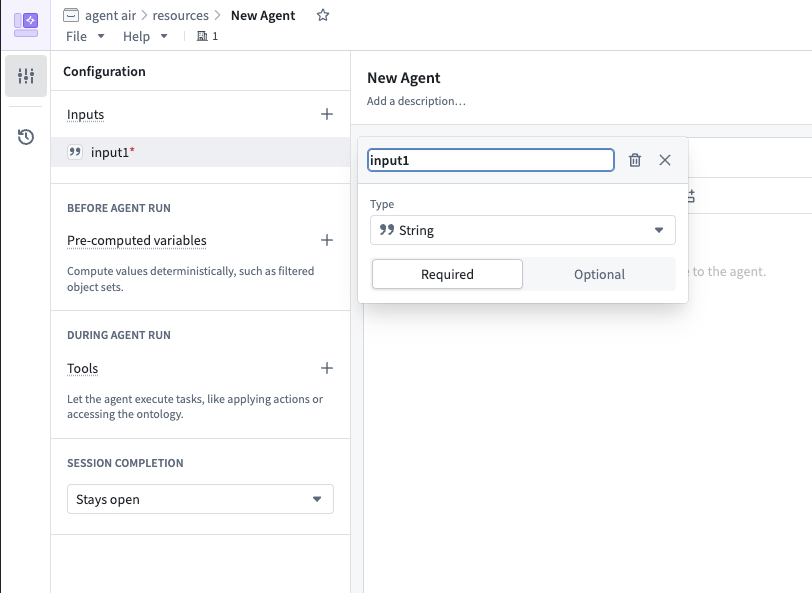This screenshot has width=812, height=593.
Task: Click the SESSION COMPLETION label
Action: pyautogui.click(x=125, y=463)
